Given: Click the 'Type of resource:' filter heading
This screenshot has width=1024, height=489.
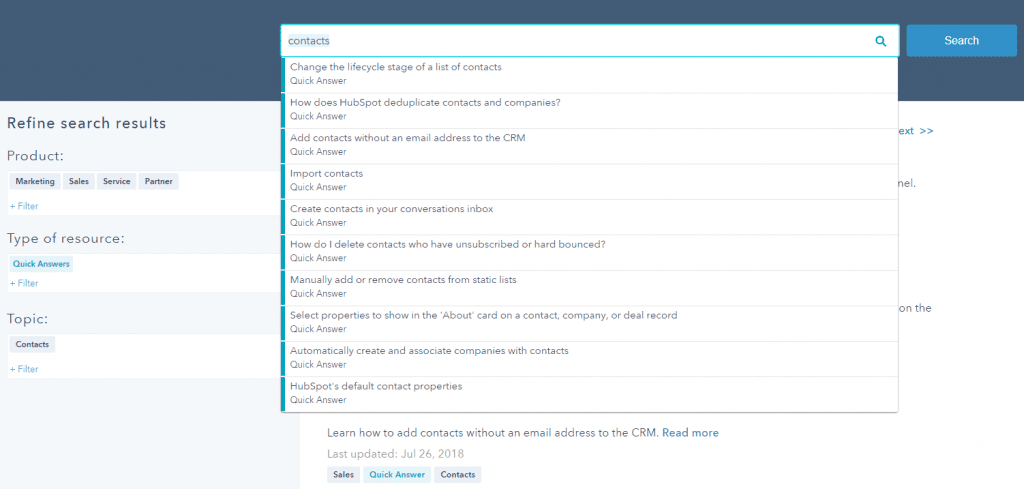Looking at the screenshot, I should click(65, 239).
